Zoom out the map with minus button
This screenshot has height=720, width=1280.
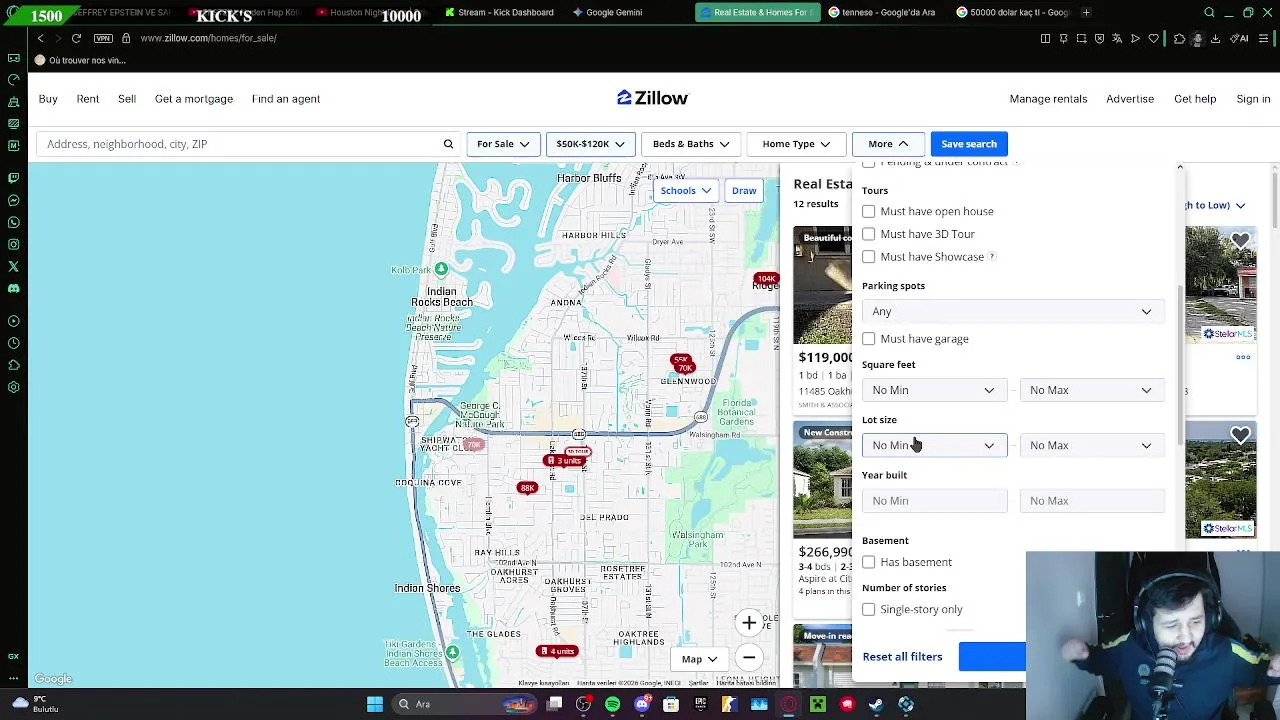click(x=749, y=658)
